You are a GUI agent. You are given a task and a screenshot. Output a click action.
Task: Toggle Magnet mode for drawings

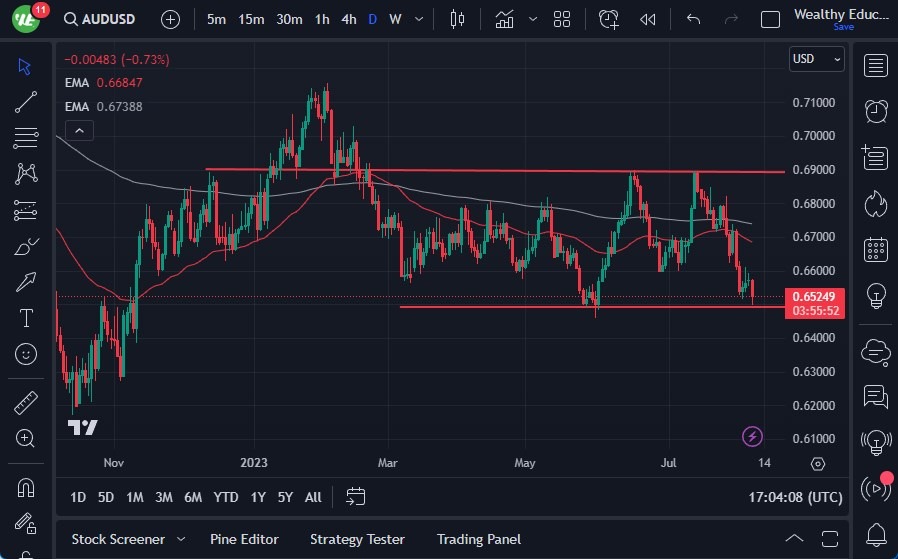(x=26, y=487)
